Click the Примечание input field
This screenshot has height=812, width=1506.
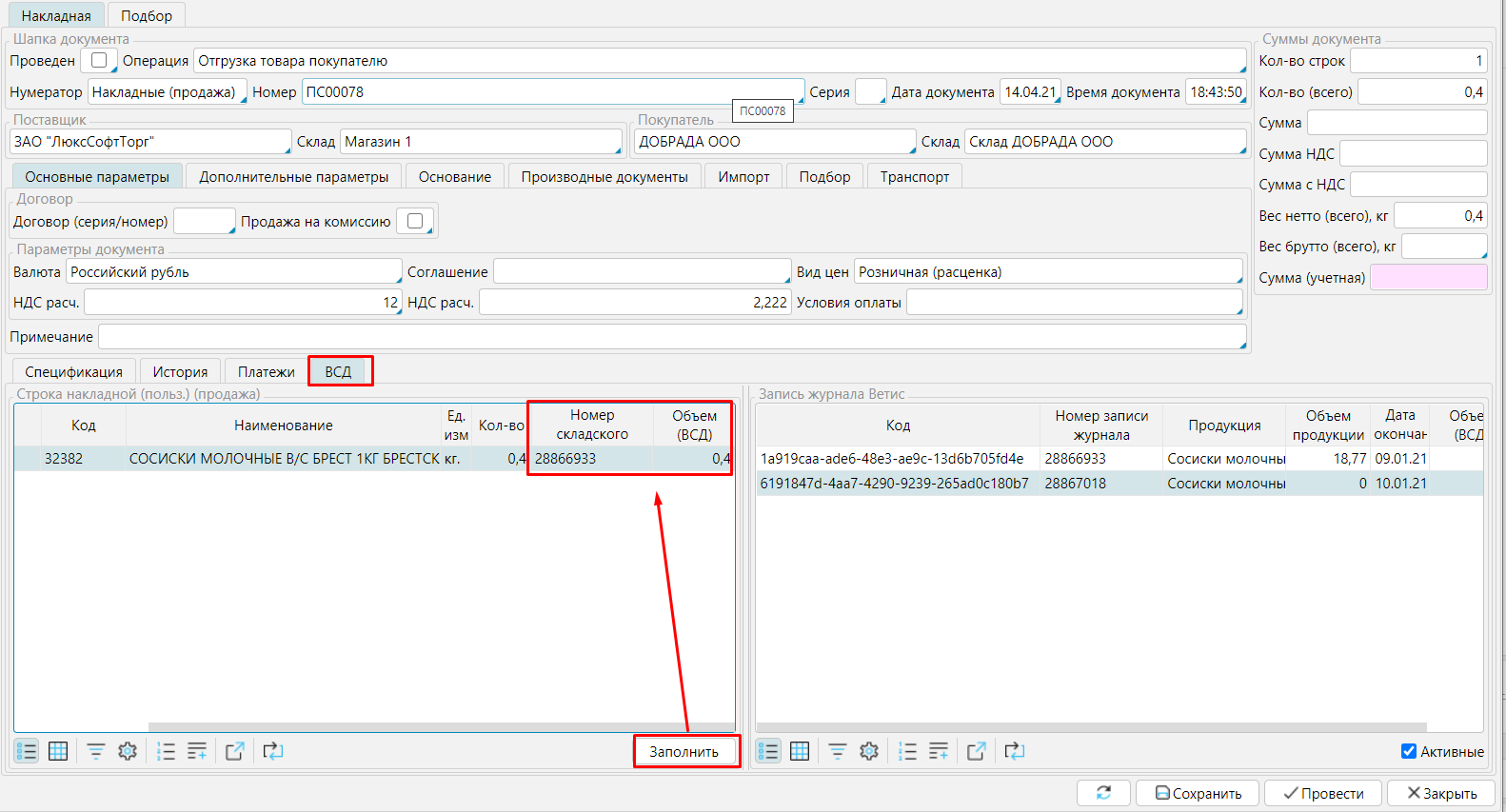coord(671,337)
